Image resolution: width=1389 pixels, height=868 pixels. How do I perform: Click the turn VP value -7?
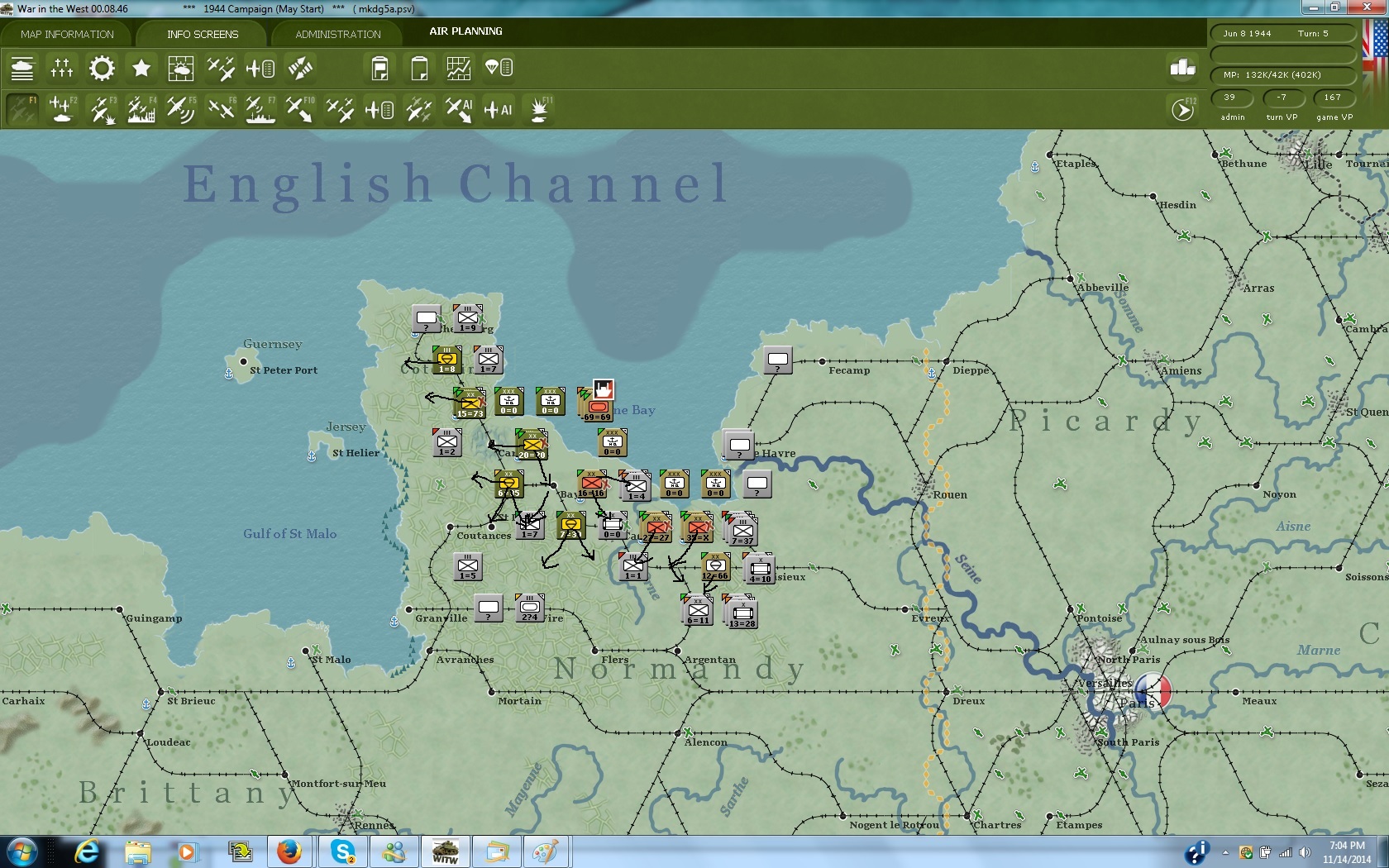(1282, 98)
